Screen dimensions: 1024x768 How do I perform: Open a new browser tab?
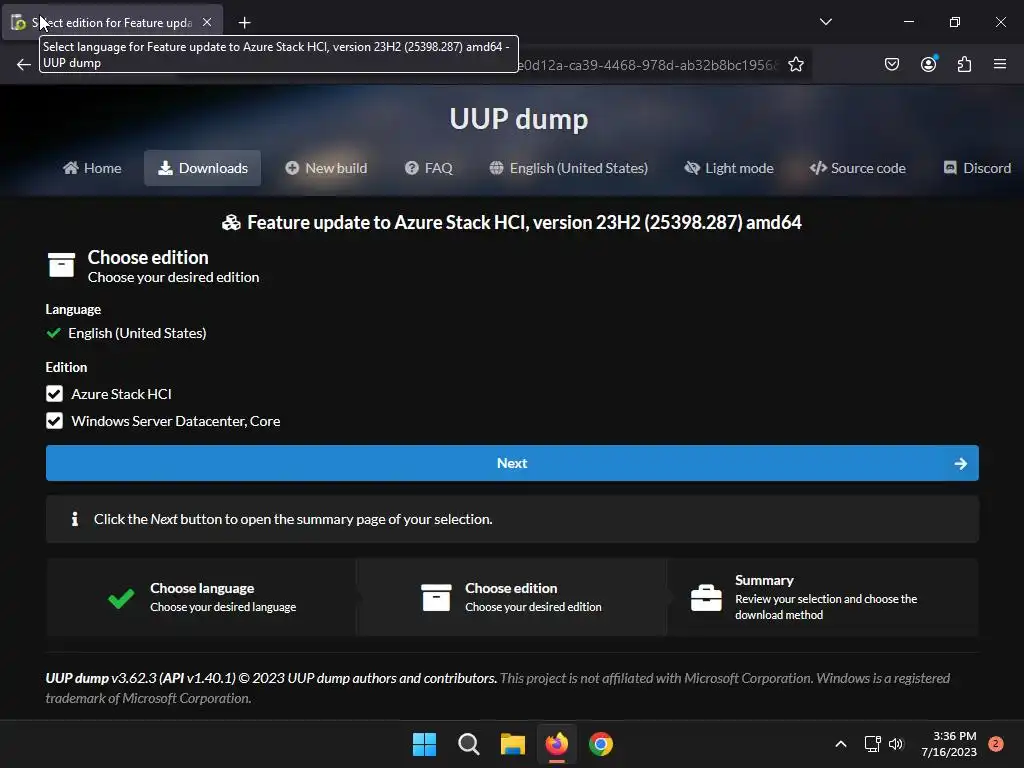[x=244, y=23]
